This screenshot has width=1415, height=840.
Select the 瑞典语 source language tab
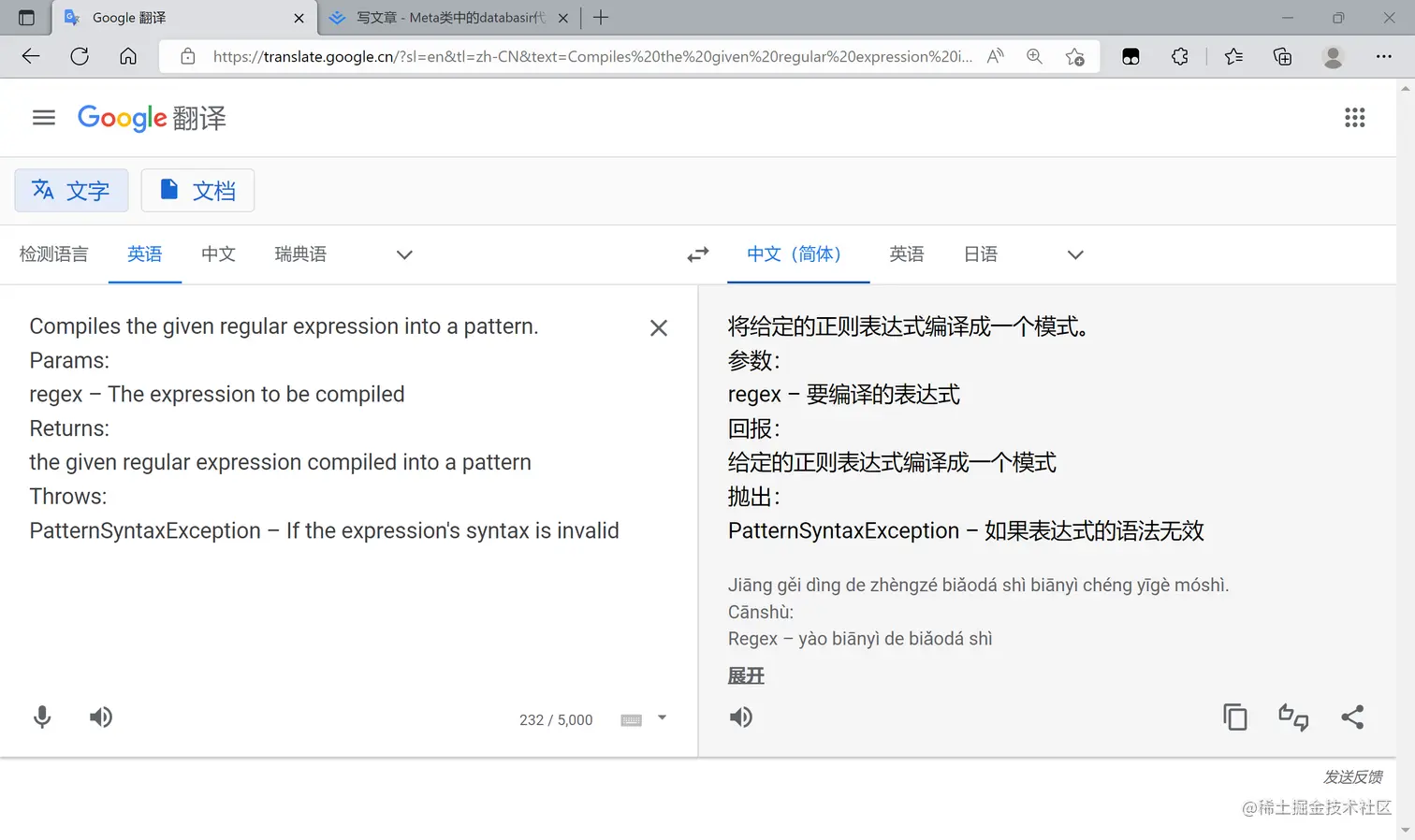pos(300,254)
